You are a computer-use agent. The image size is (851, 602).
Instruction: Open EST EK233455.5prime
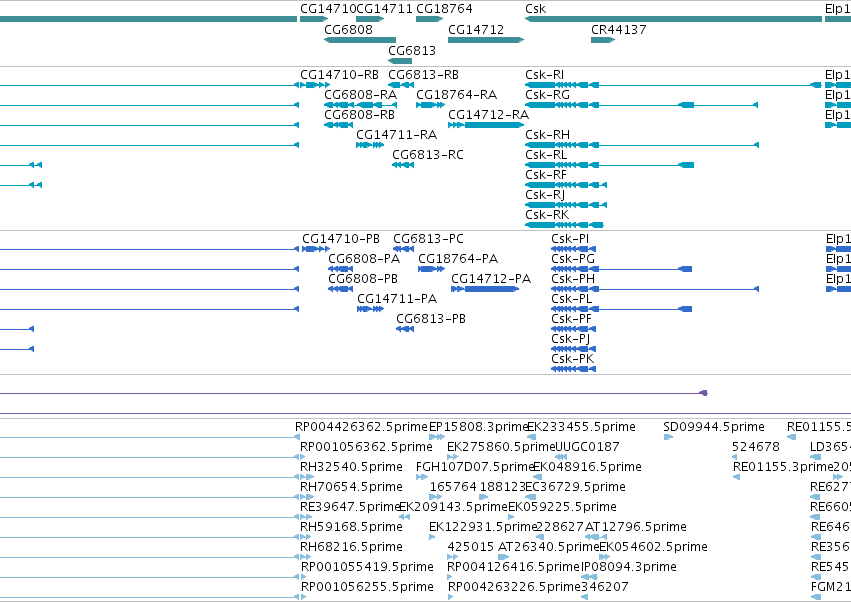[581, 427]
